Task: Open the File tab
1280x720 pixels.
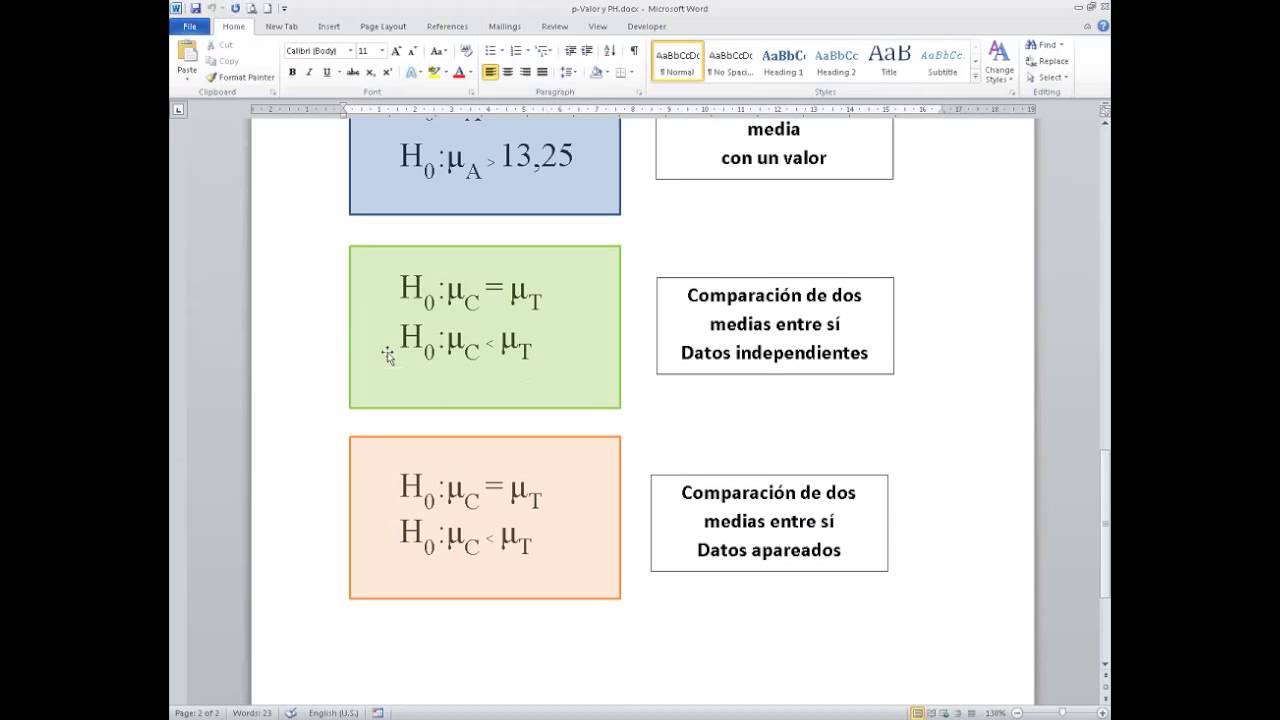Action: coord(190,27)
